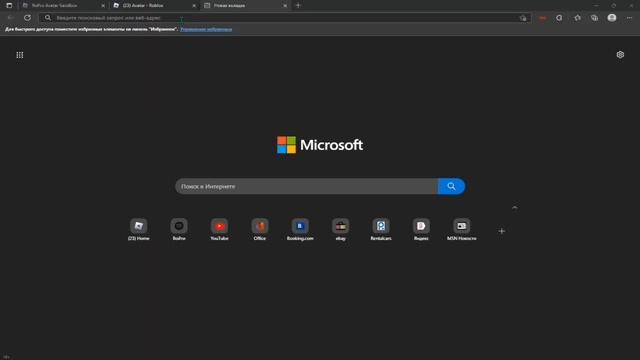Close the Новая вкладка tab
The image size is (640, 360).
(285, 6)
